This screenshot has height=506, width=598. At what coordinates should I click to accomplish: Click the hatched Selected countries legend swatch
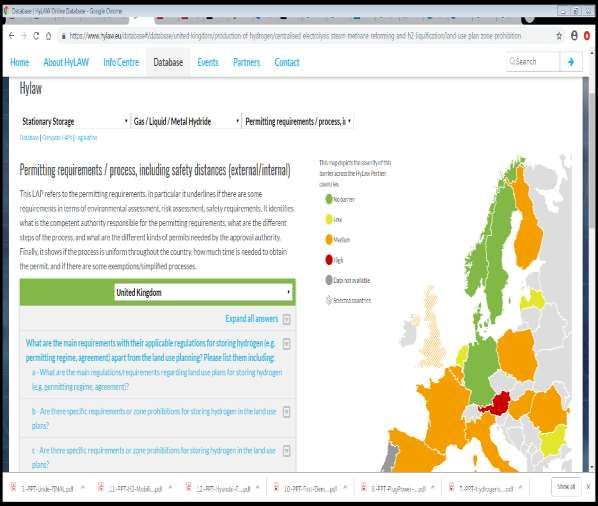click(x=329, y=300)
